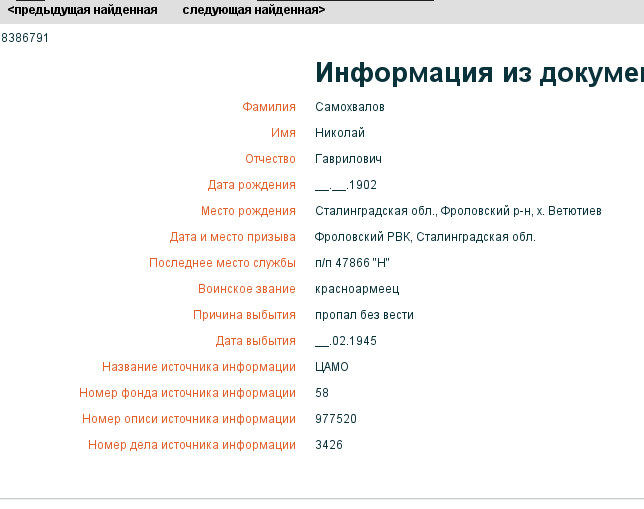Select departure date '__.02.1945'
This screenshot has width=644, height=509.
tap(346, 341)
